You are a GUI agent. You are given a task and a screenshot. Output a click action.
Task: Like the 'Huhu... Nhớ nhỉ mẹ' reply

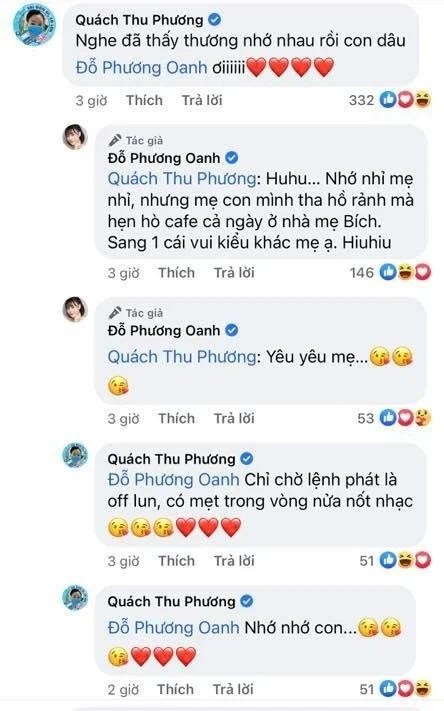(176, 273)
